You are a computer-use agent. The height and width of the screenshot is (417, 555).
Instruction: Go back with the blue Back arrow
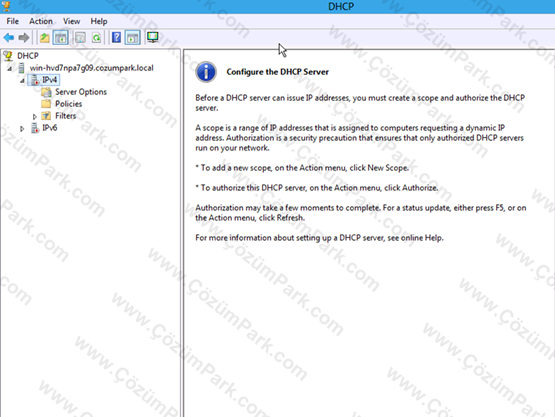pyautogui.click(x=8, y=37)
